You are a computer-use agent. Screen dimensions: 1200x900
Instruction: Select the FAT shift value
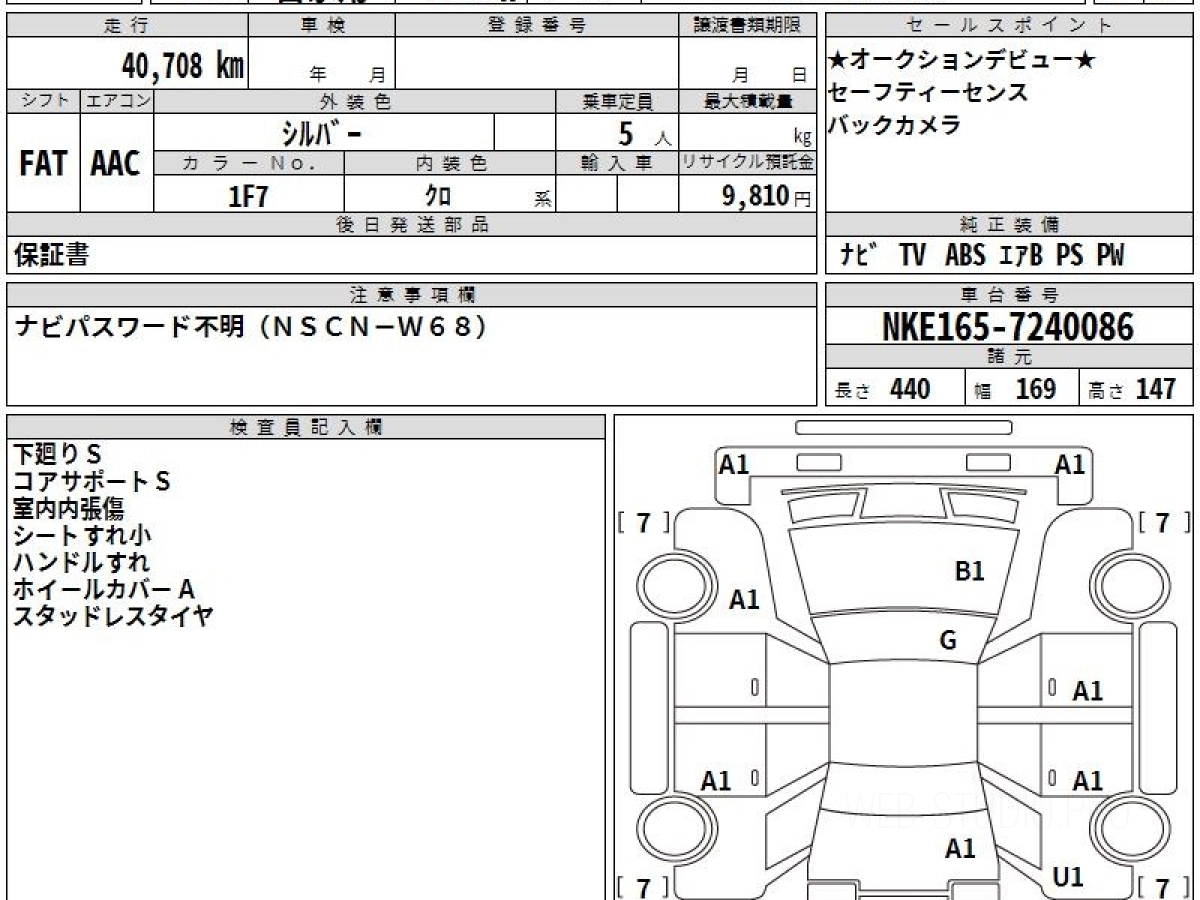click(x=43, y=164)
